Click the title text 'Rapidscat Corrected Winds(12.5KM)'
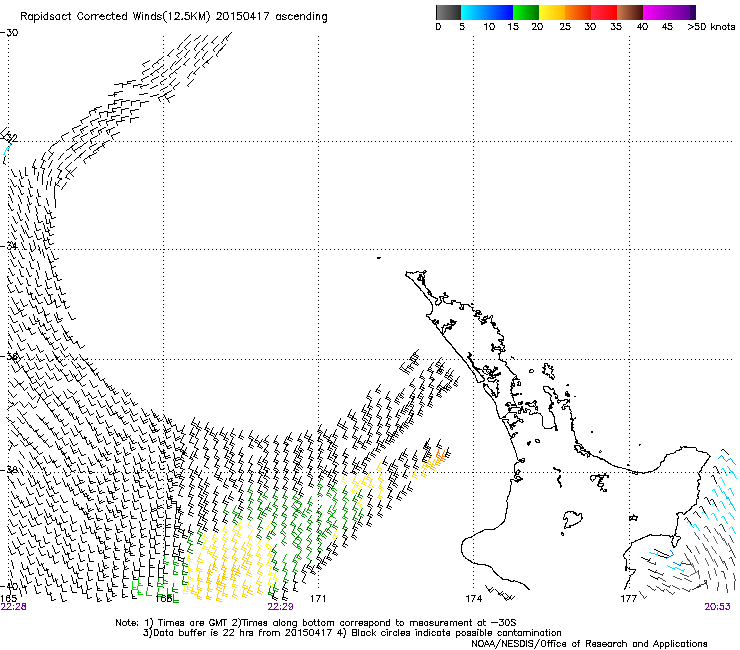 click(115, 17)
